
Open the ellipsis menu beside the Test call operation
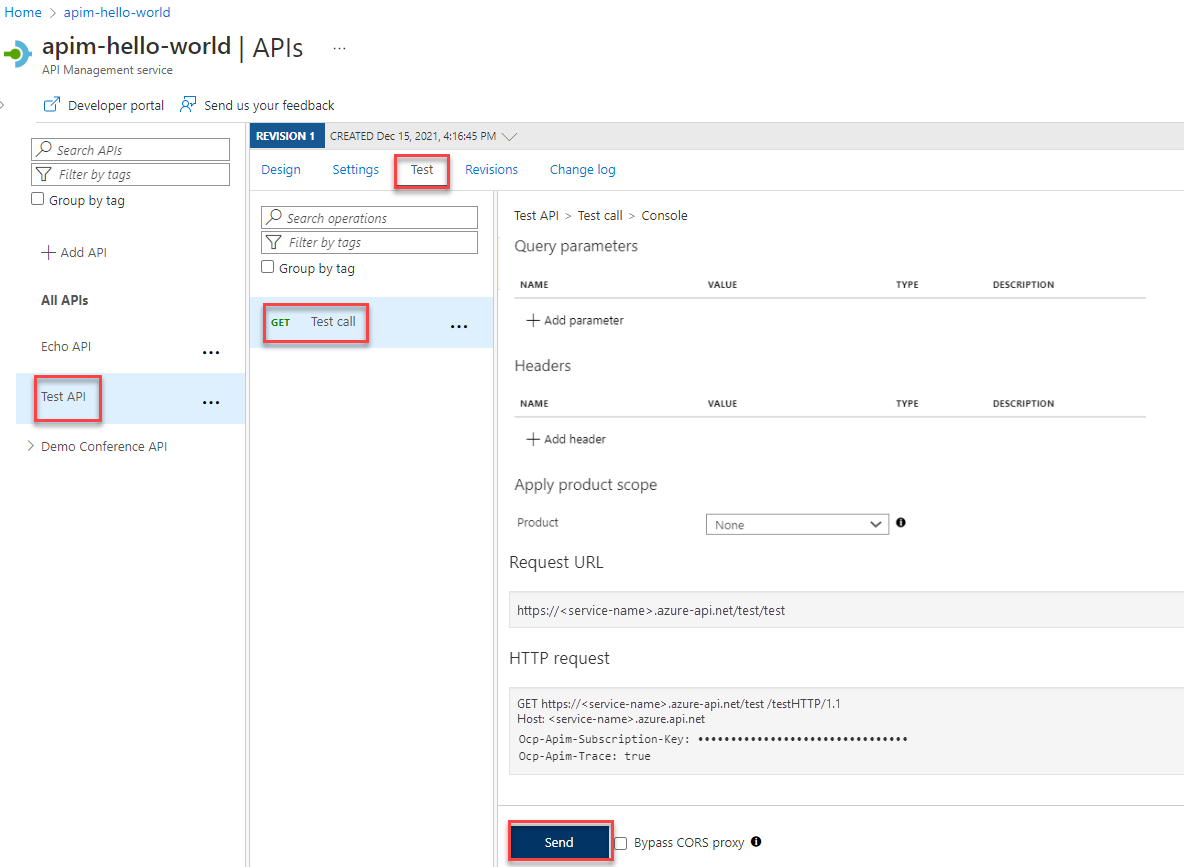pyautogui.click(x=459, y=325)
